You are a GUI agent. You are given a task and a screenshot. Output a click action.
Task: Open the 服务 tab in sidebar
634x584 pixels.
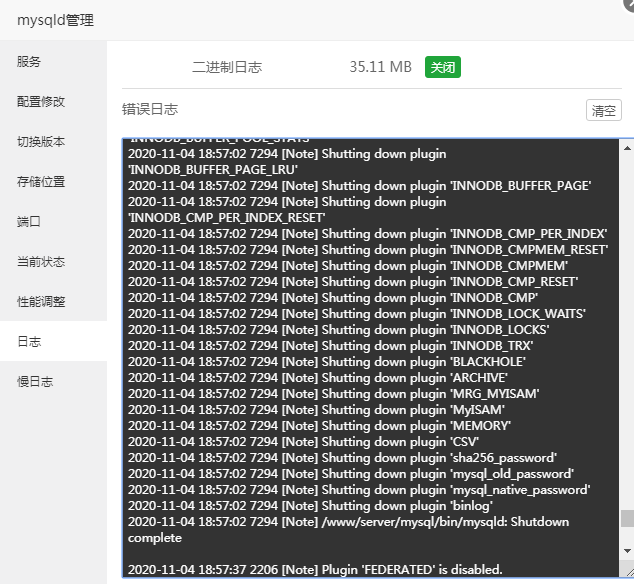point(53,62)
